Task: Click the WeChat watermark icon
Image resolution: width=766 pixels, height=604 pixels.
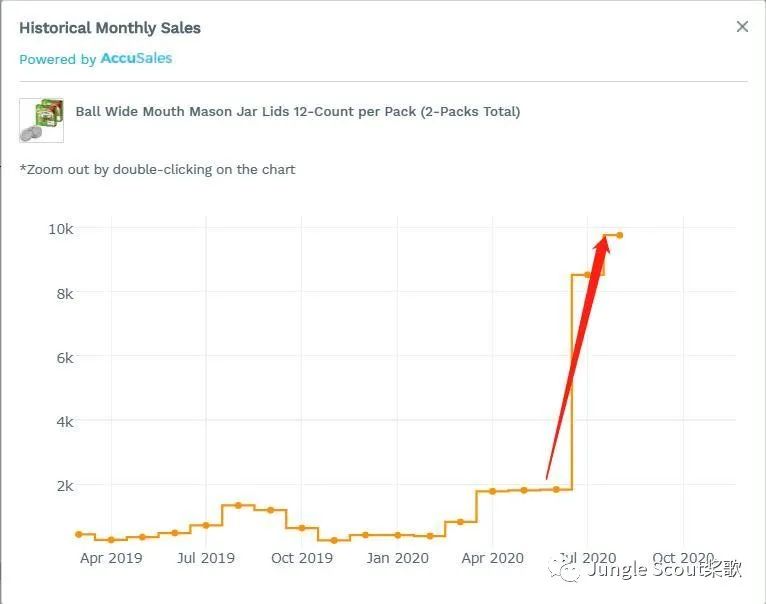Action: point(568,571)
